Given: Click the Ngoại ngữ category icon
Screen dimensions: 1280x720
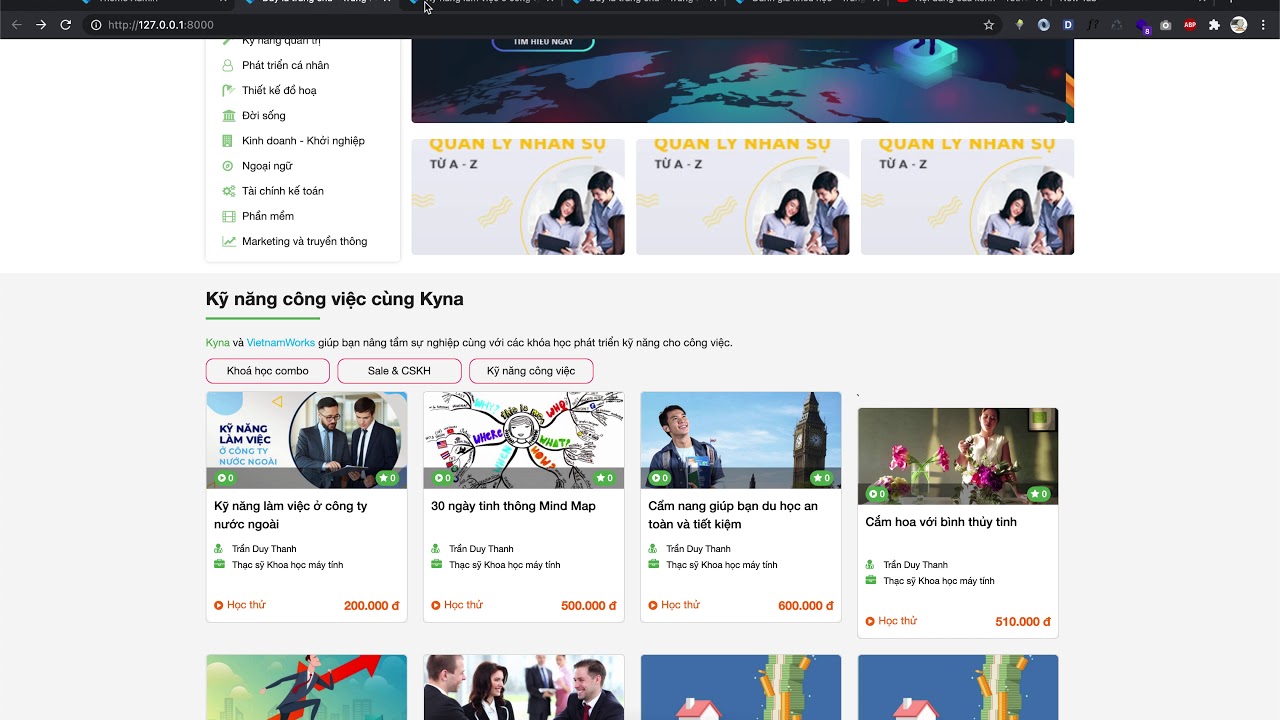Looking at the screenshot, I should point(228,166).
